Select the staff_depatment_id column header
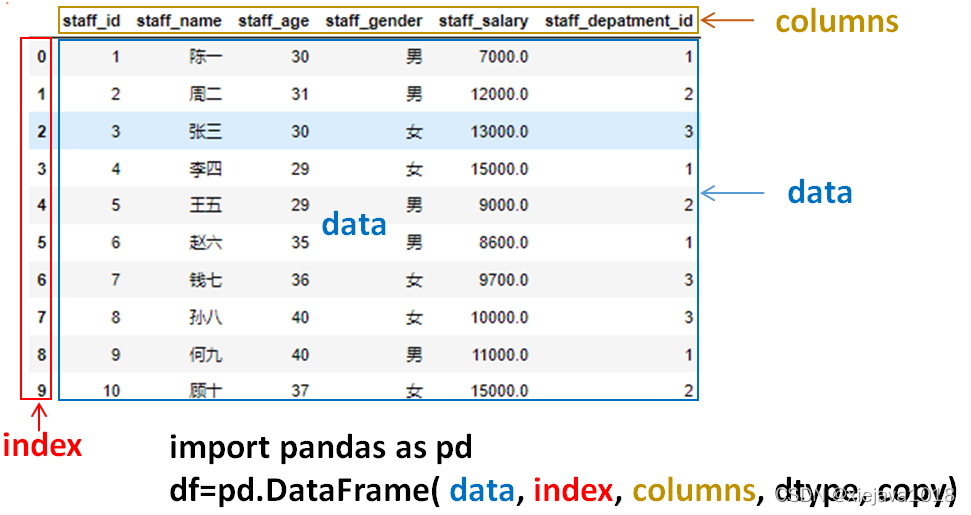This screenshot has height=515, width=971. [619, 22]
